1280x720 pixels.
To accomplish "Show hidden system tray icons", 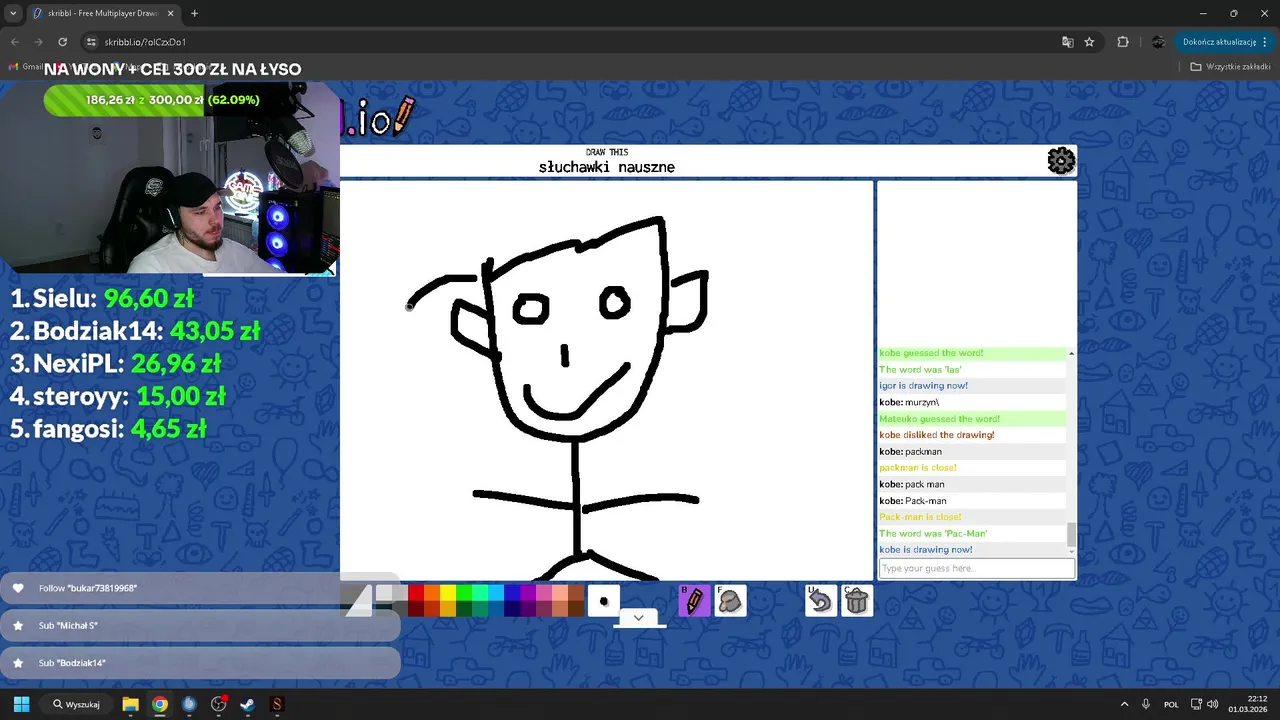I will point(1124,704).
